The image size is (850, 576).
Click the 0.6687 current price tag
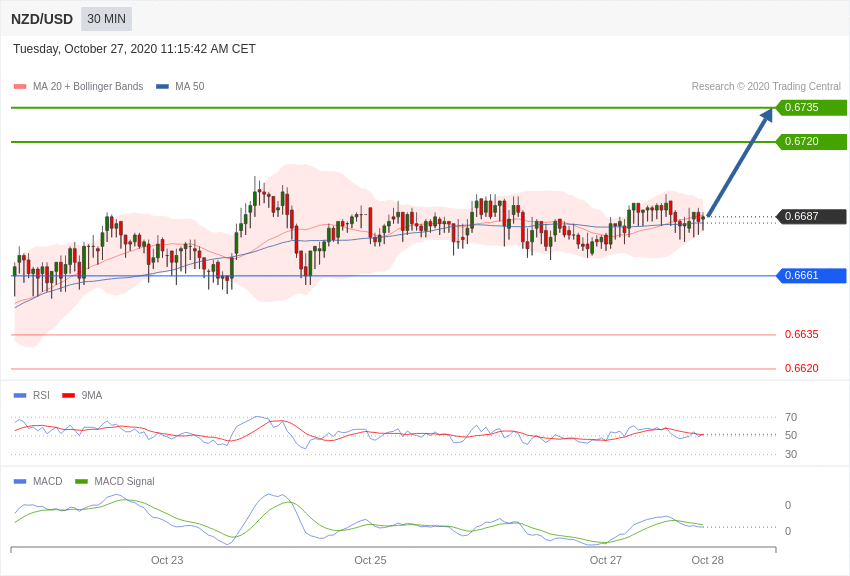coord(810,216)
